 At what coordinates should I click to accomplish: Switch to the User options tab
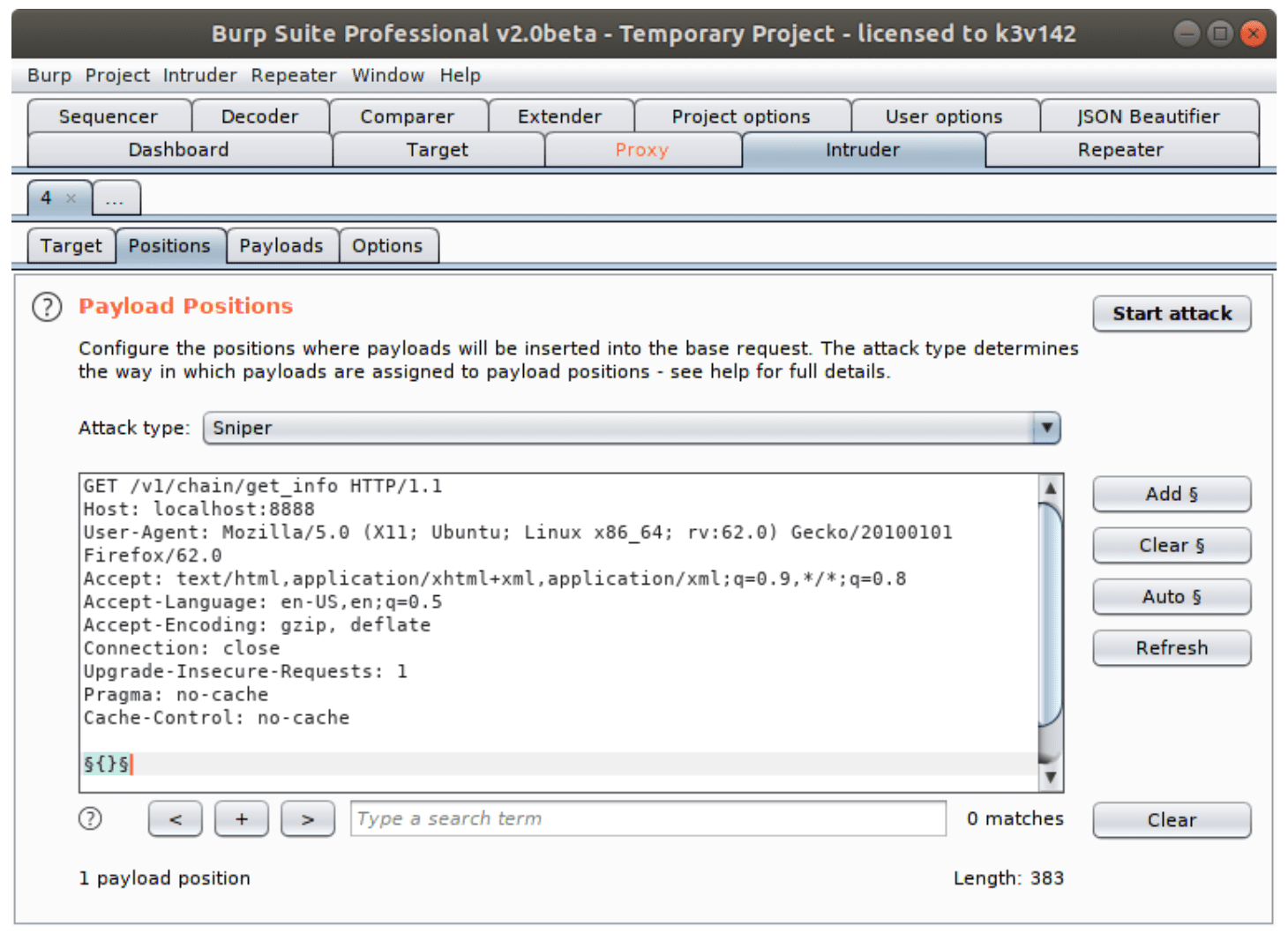[x=944, y=116]
